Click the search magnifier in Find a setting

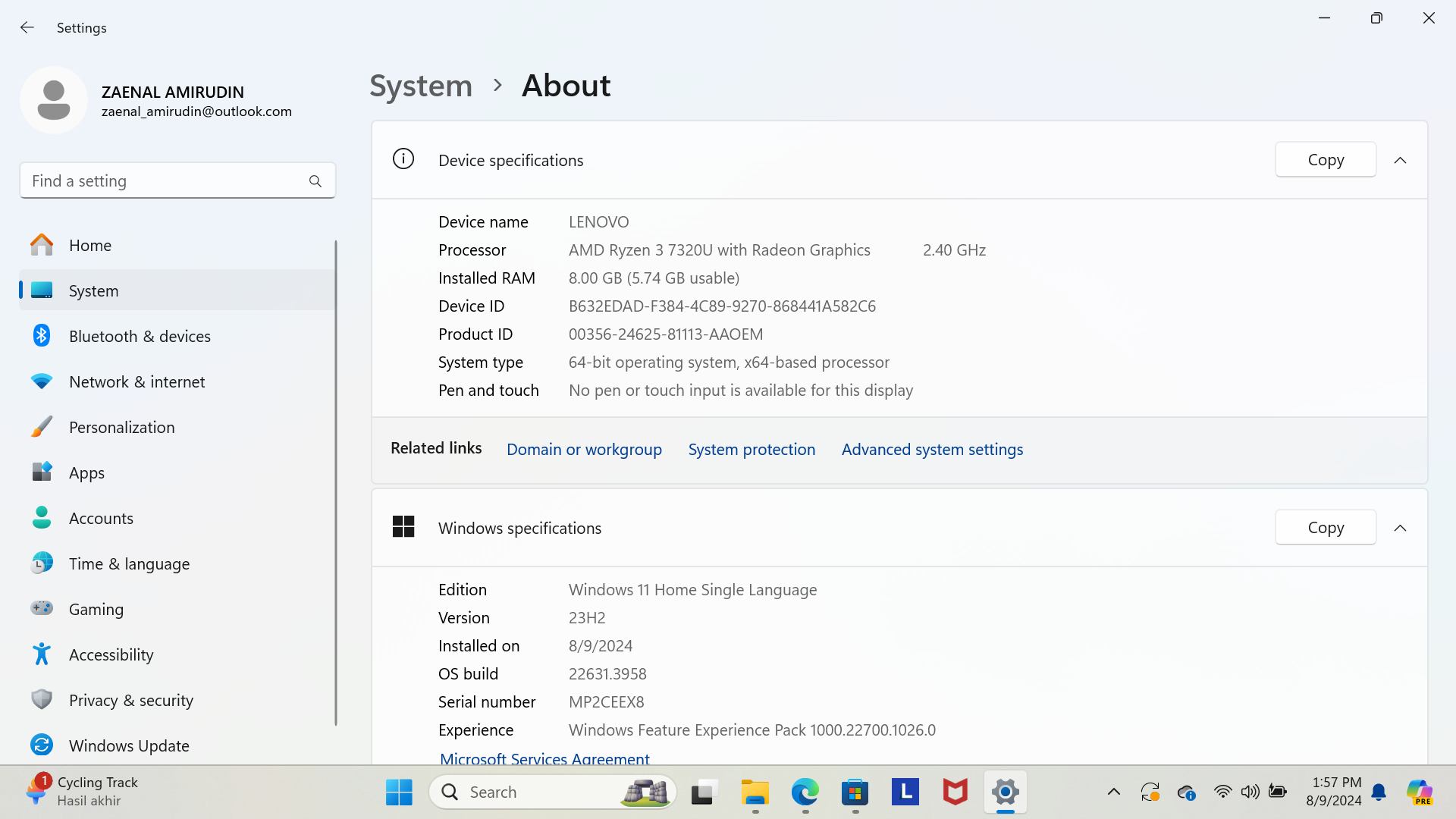point(315,181)
